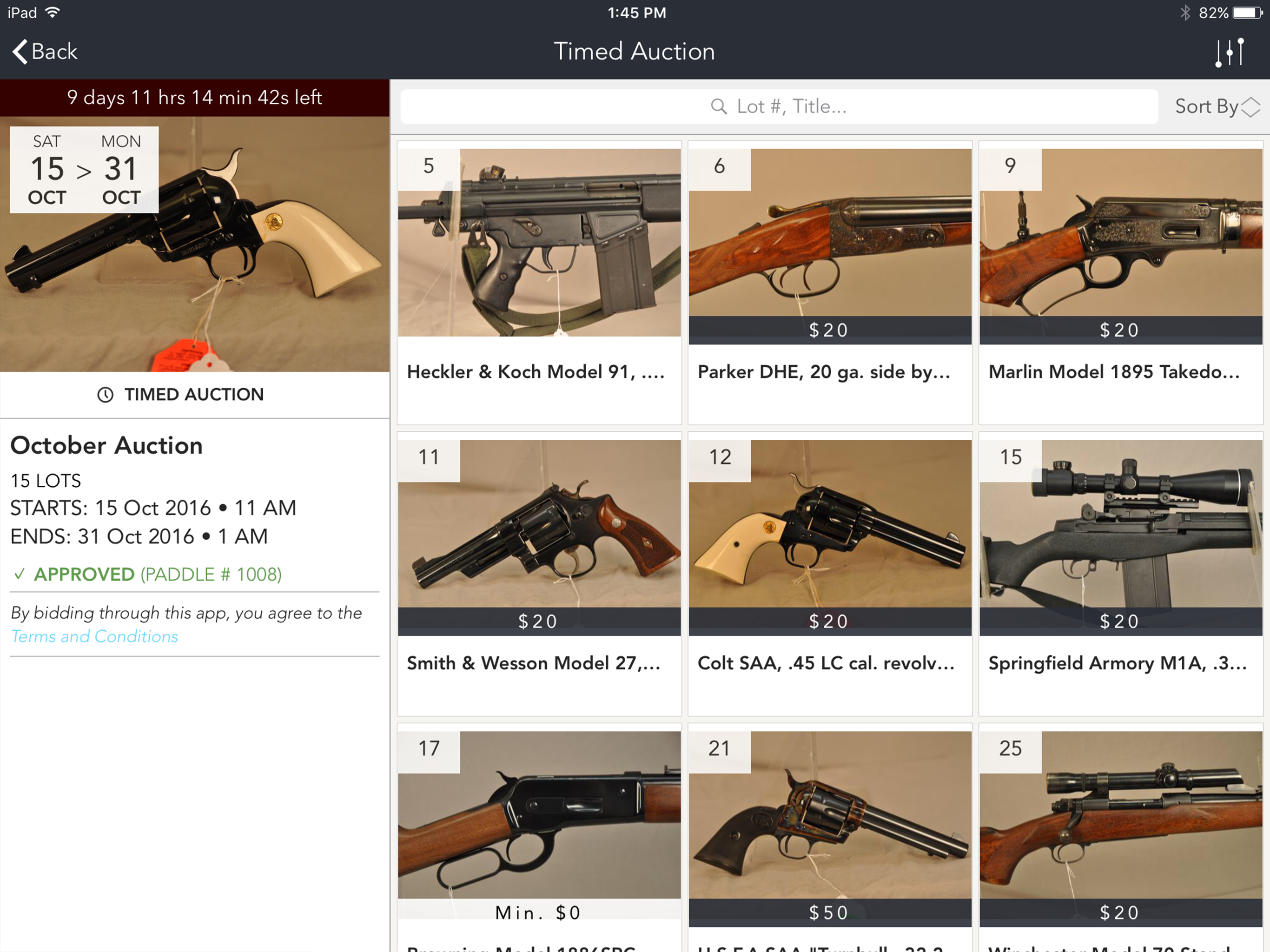
Task: Tap the Back chevron arrow
Action: [20, 52]
